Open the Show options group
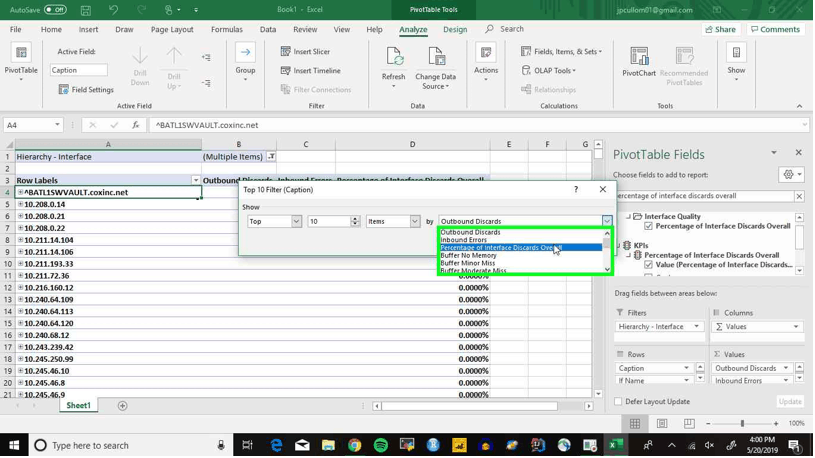The height and width of the screenshot is (458, 815). (x=736, y=63)
